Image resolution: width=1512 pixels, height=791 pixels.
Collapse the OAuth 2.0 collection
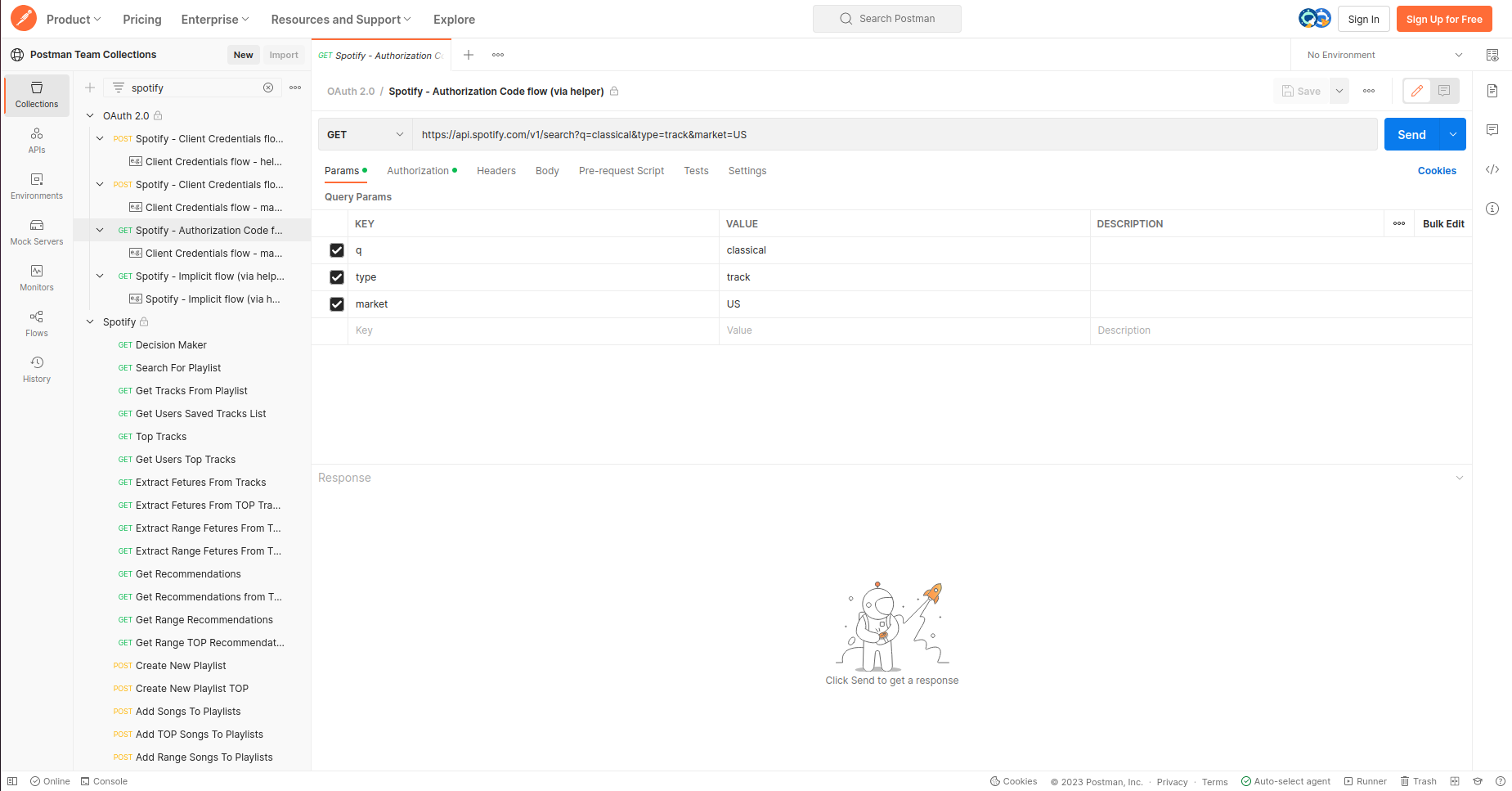(x=90, y=115)
